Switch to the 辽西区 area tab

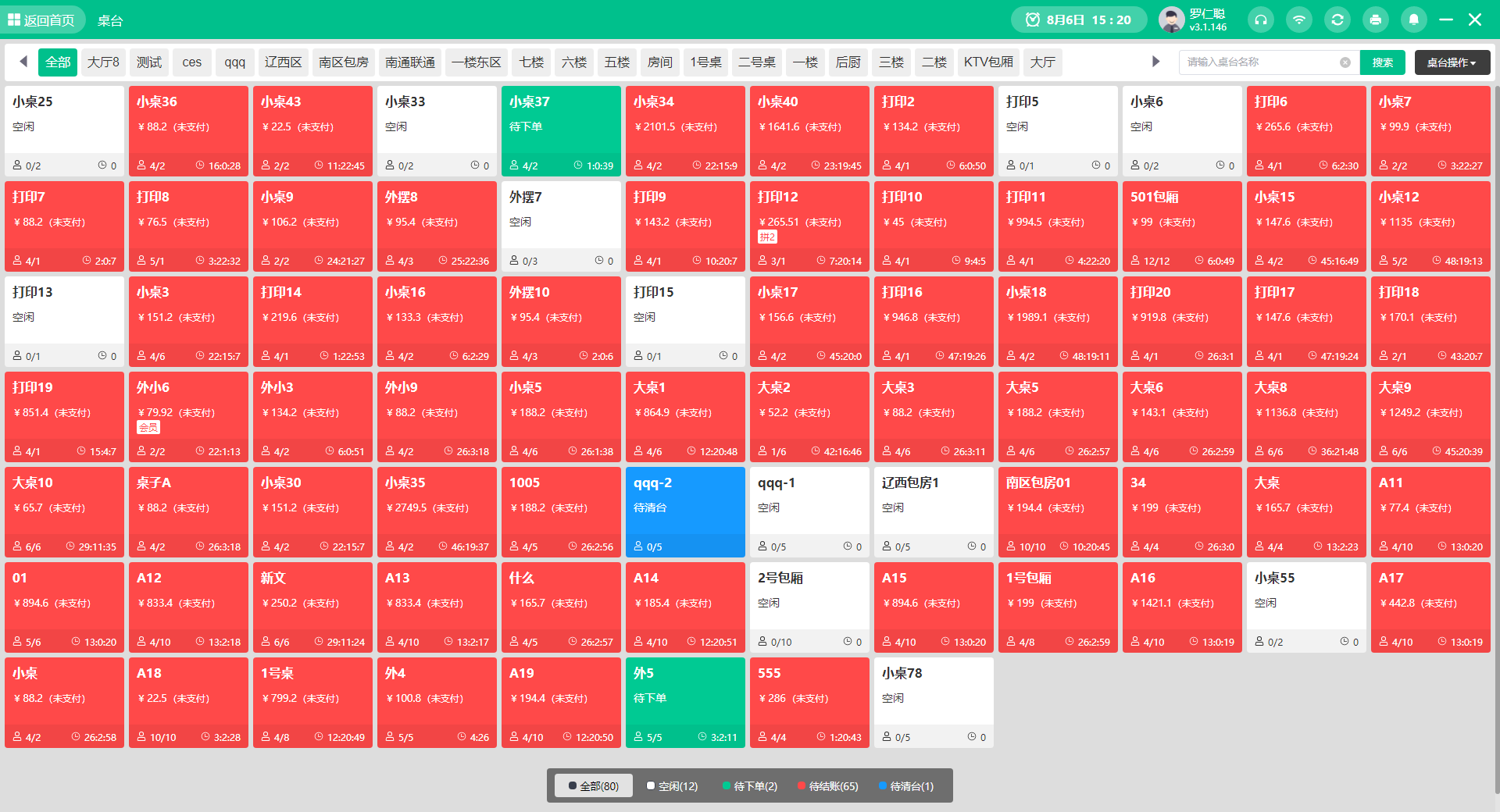point(283,62)
